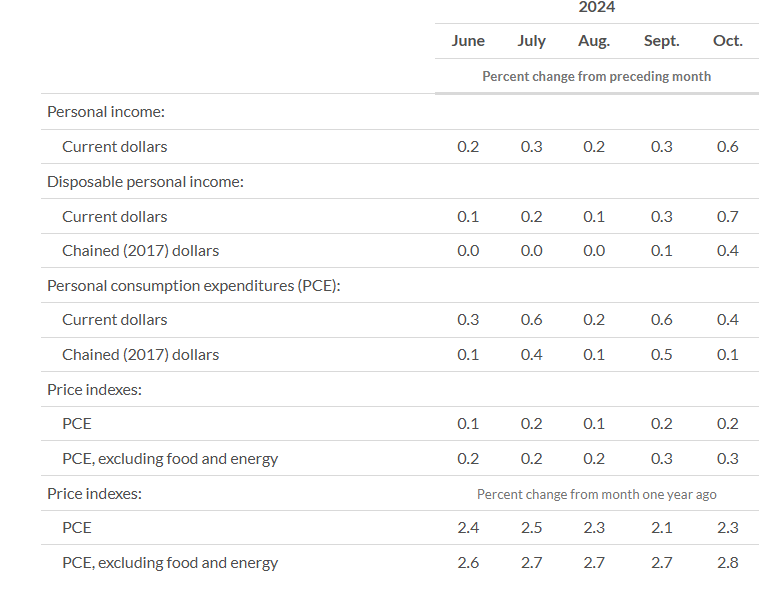
Task: Click Disposable income chained dollars label
Action: tap(140, 251)
